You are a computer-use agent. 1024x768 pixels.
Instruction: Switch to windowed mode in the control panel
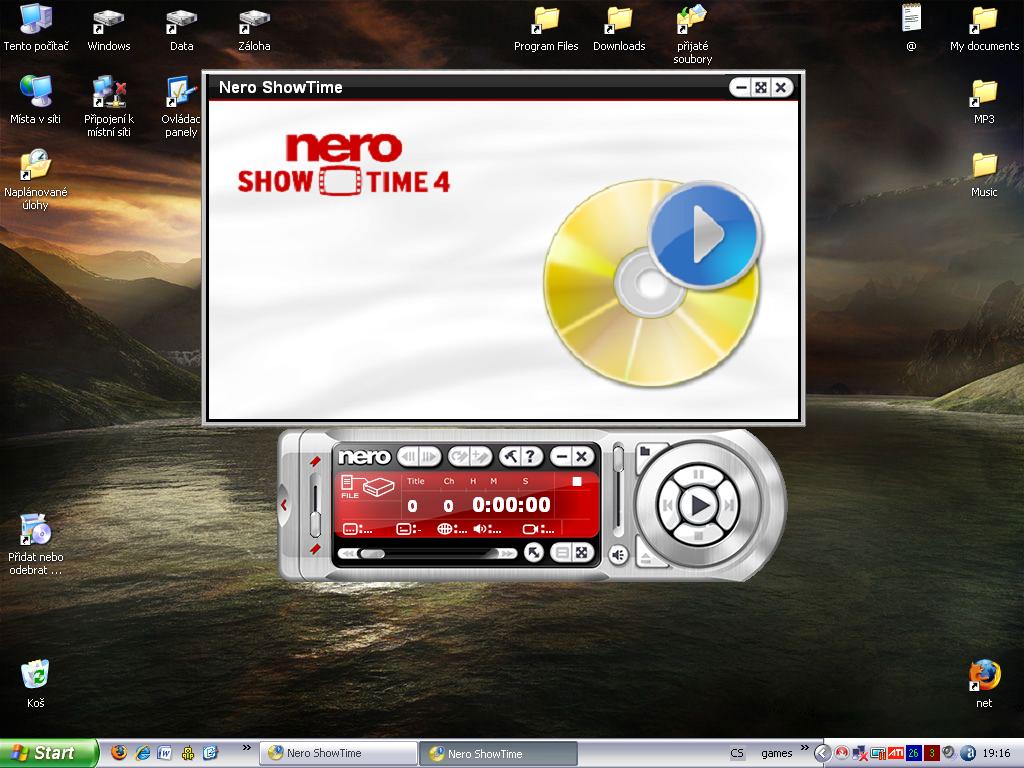click(x=561, y=553)
